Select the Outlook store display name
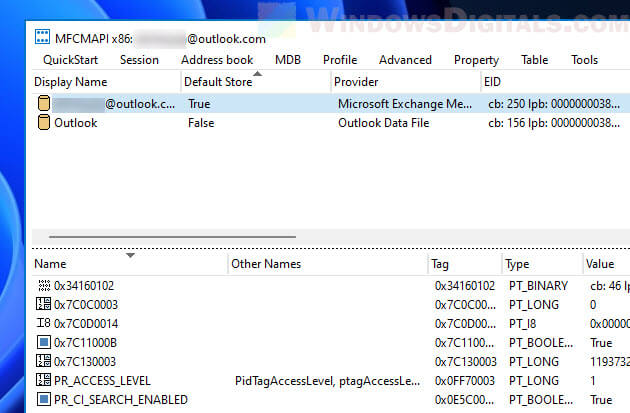This screenshot has height=413, width=630. tap(76, 123)
